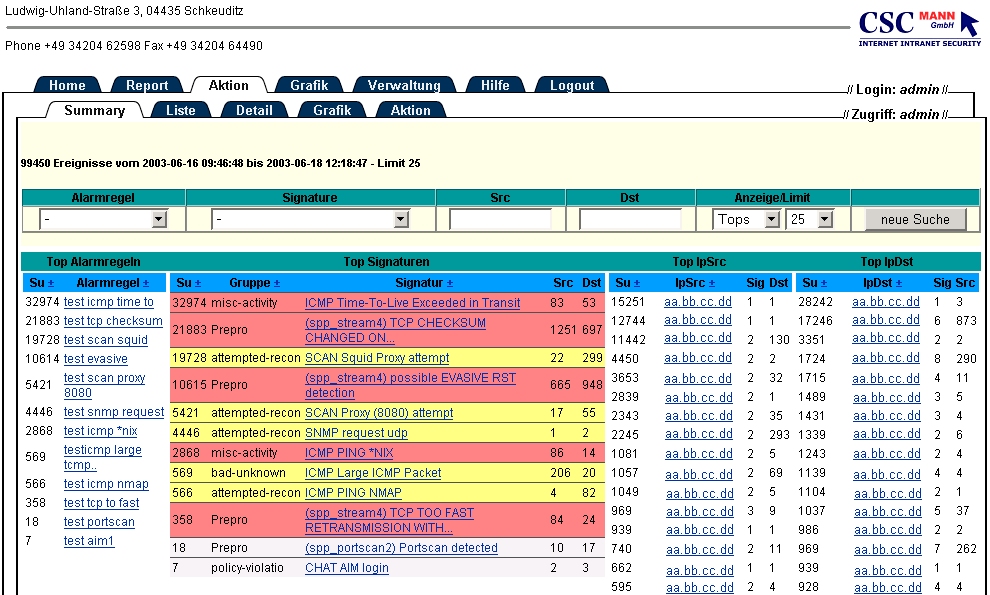Click the Logout tab
Image resolution: width=990 pixels, height=595 pixels.
(x=572, y=85)
